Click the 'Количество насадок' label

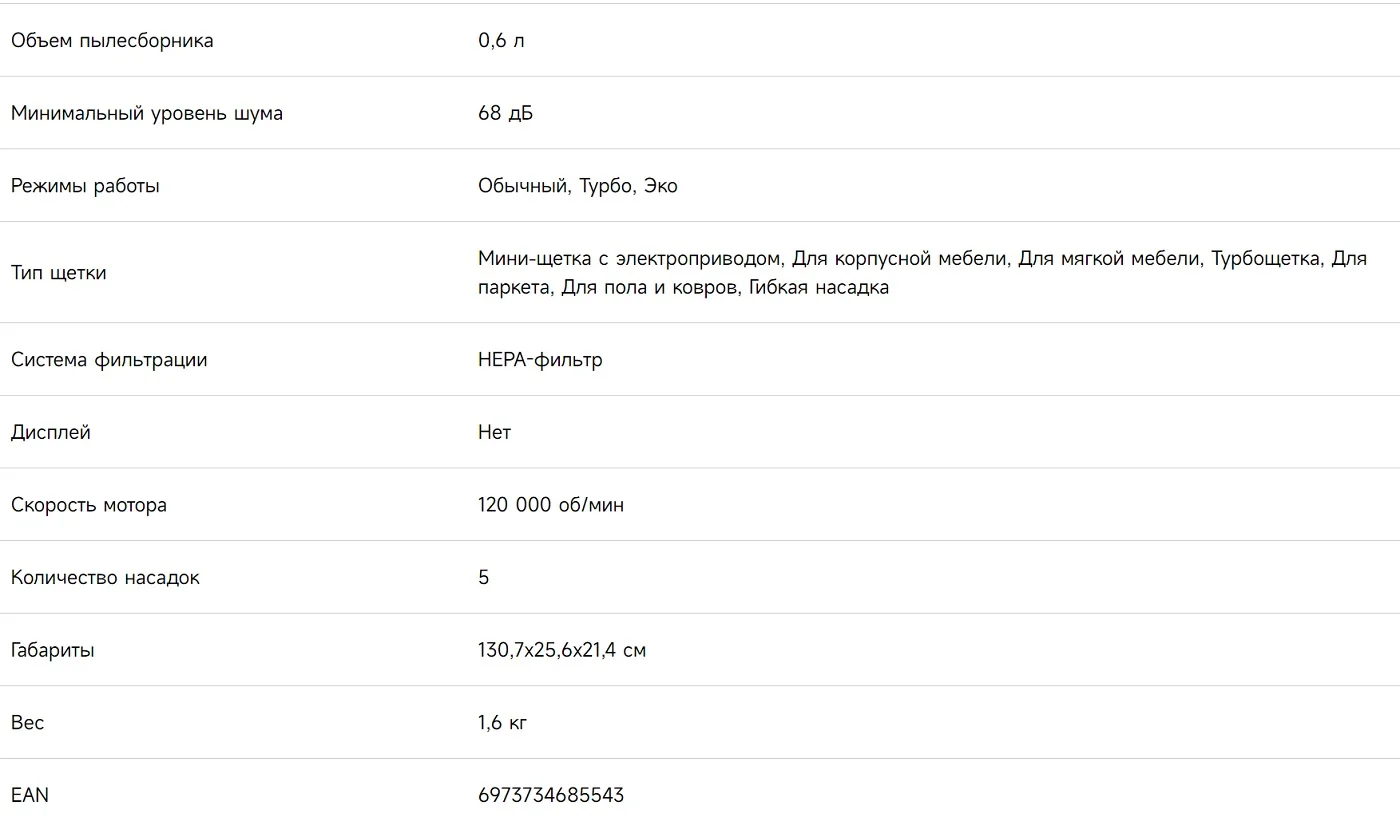pos(105,578)
